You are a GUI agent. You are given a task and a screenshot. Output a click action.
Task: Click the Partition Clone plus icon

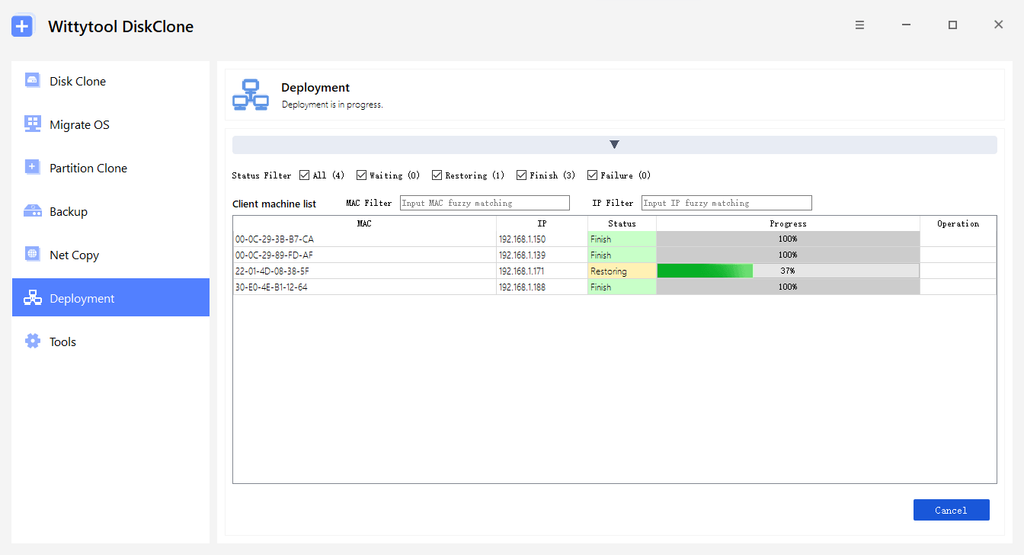[x=32, y=167]
